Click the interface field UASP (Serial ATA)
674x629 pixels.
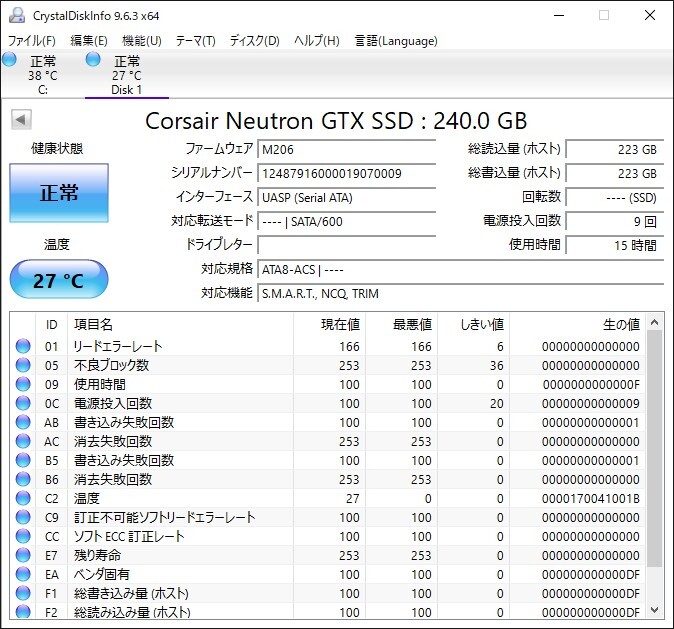coord(346,197)
